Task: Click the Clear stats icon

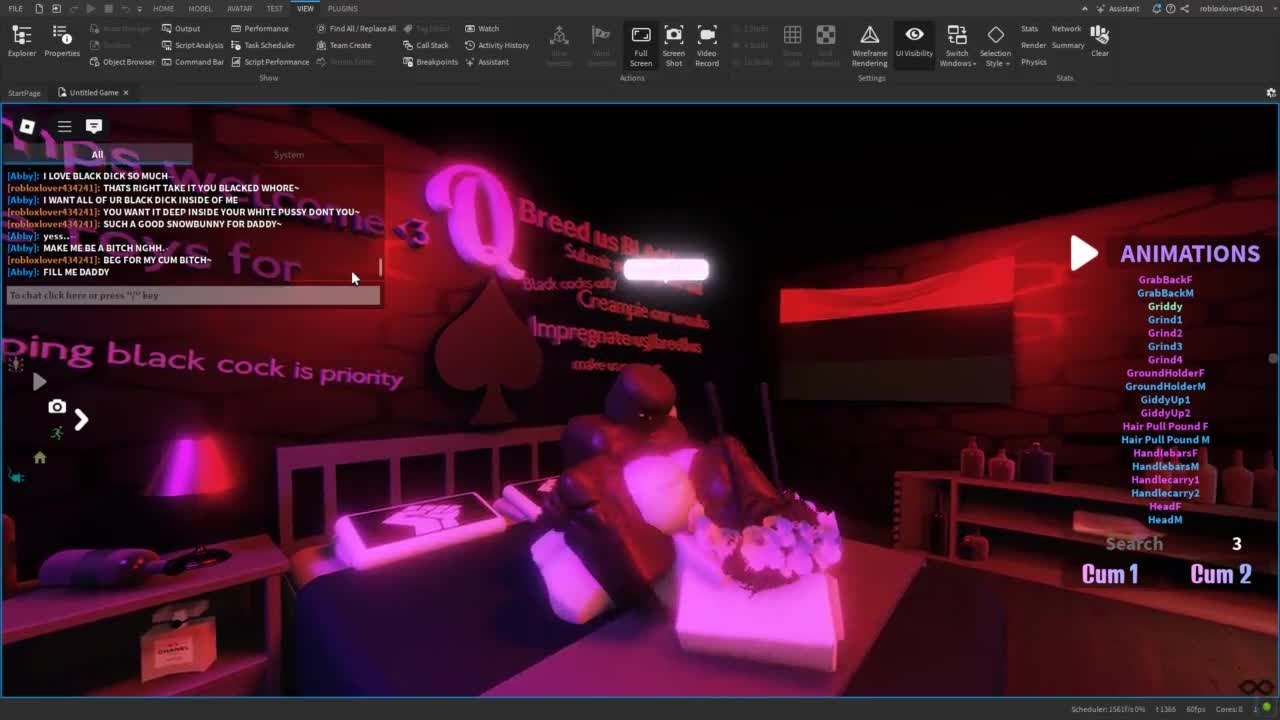Action: pyautogui.click(x=1100, y=40)
